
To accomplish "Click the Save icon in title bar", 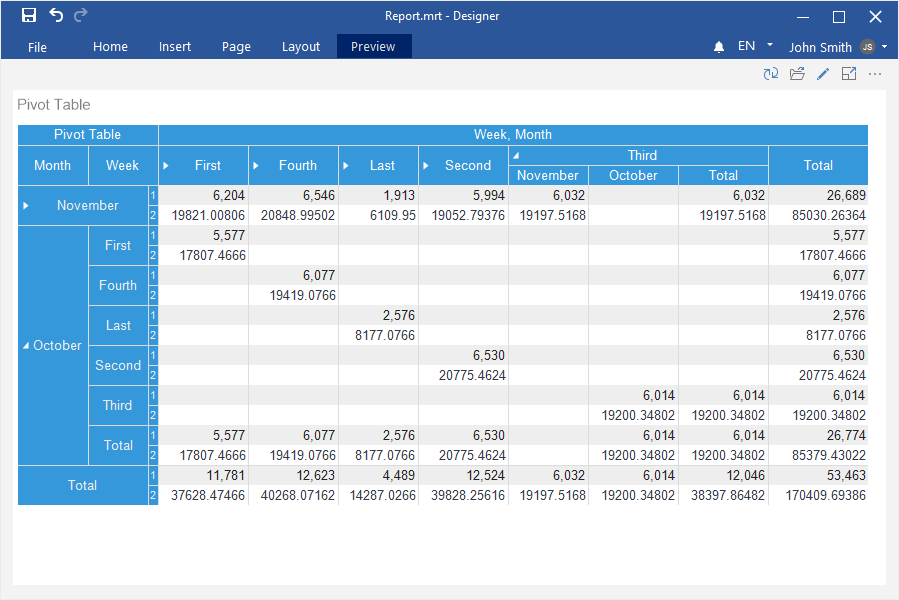I will [x=29, y=15].
